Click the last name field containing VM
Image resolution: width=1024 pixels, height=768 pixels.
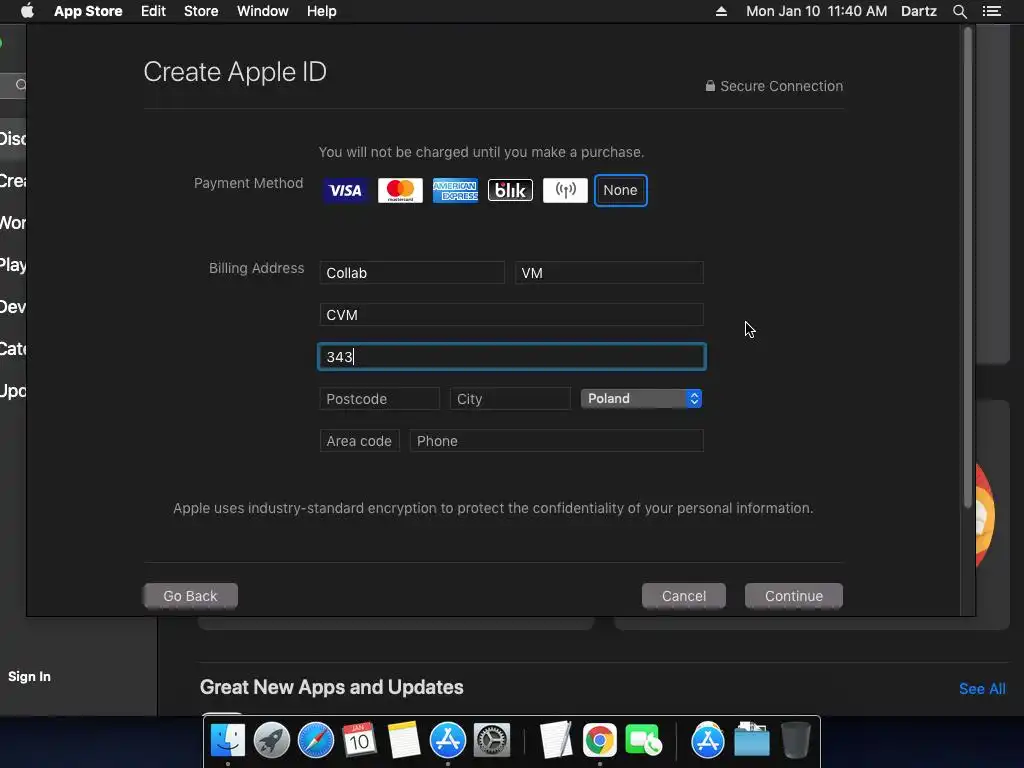click(x=609, y=273)
